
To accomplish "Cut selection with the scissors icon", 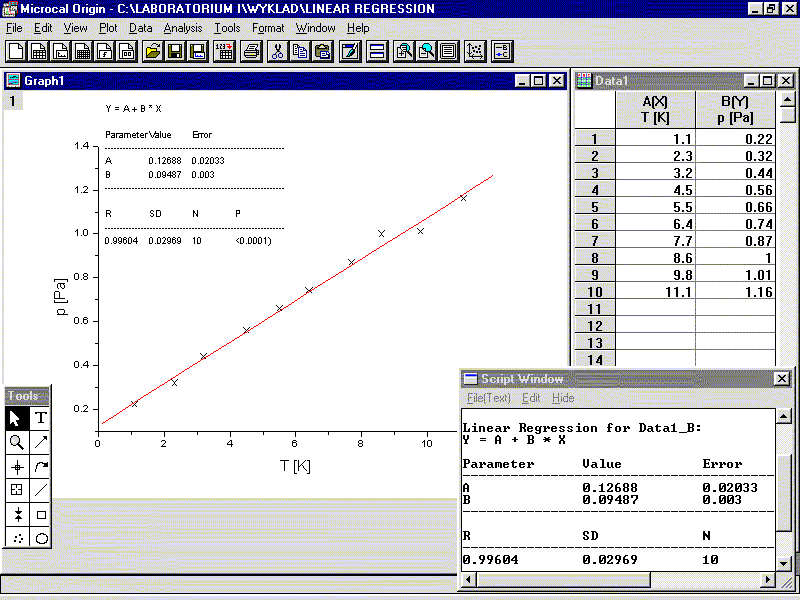I will coord(278,52).
